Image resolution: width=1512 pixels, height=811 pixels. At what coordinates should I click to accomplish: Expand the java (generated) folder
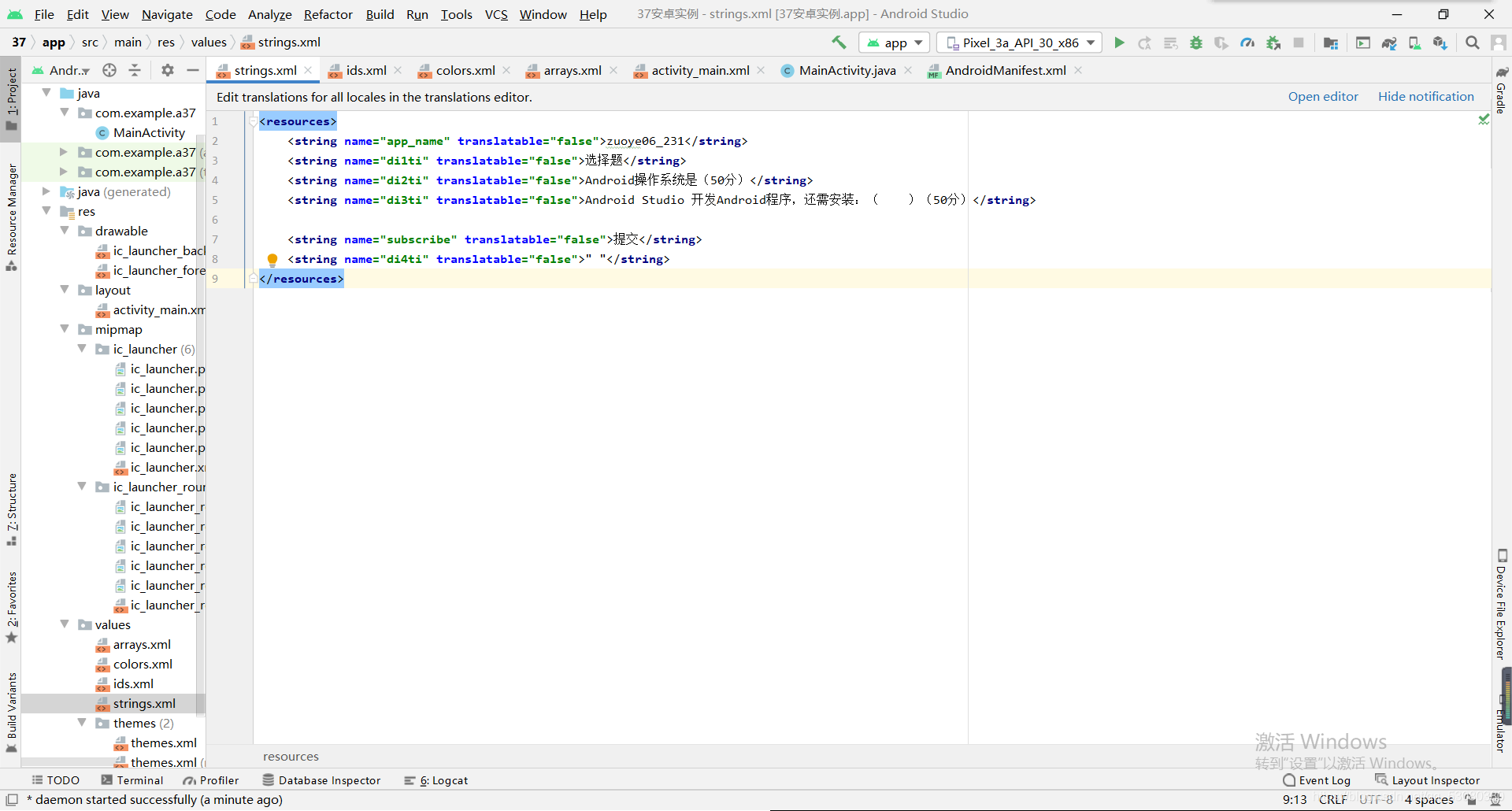46,191
